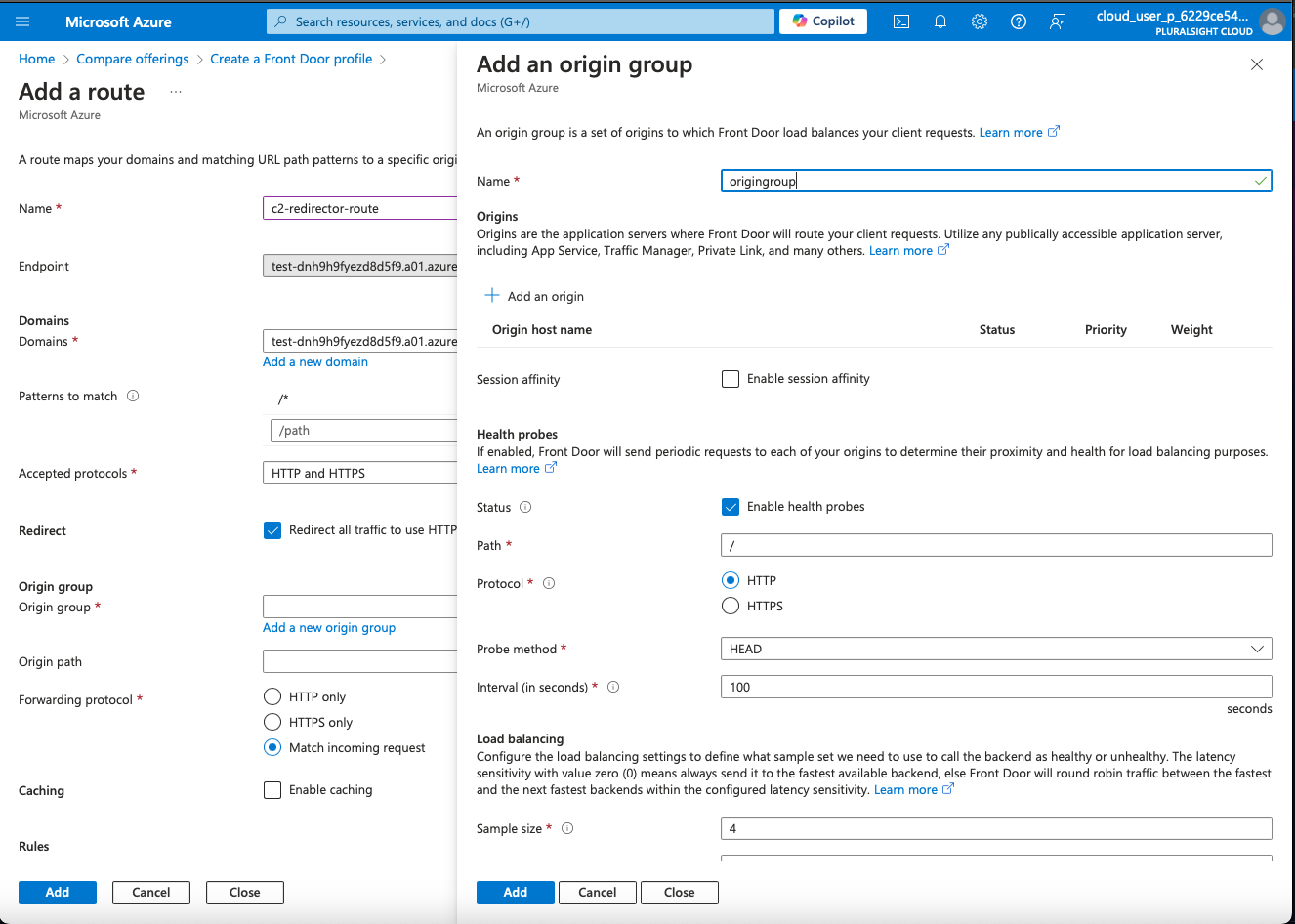
Task: Open Learn more link in origin group description
Action: coord(1011,132)
